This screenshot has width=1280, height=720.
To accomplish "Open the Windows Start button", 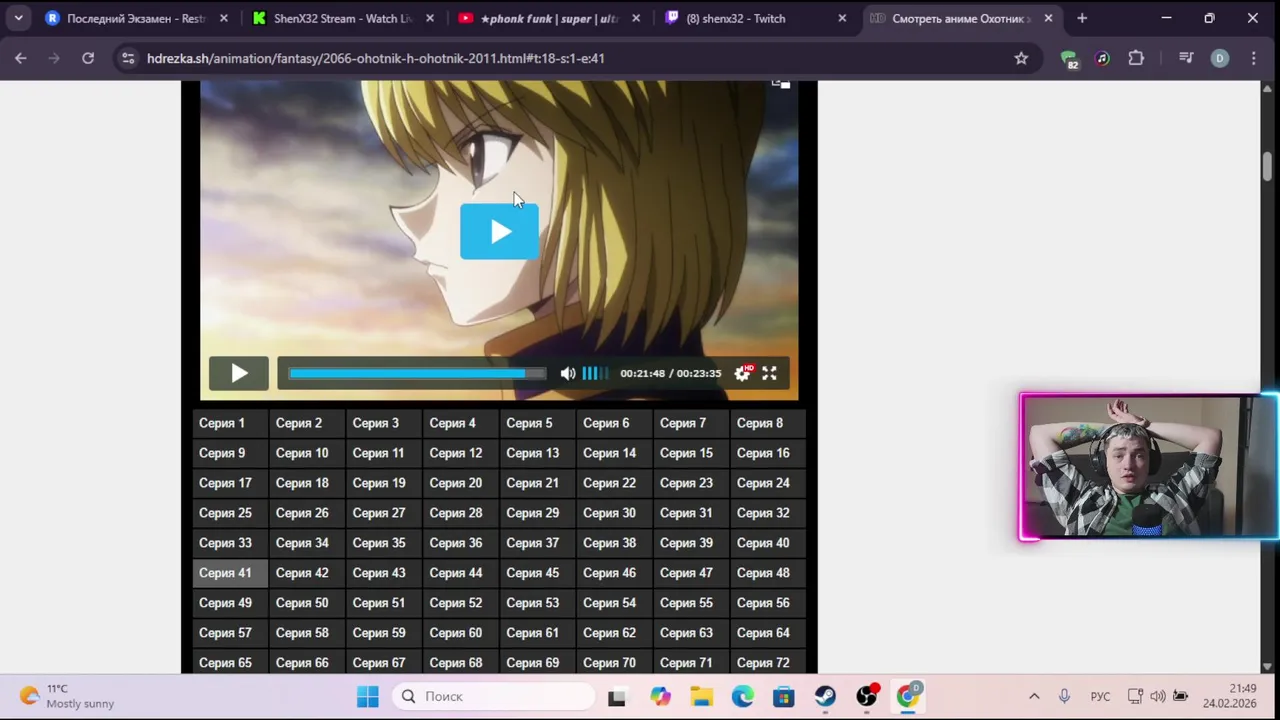I will (368, 696).
